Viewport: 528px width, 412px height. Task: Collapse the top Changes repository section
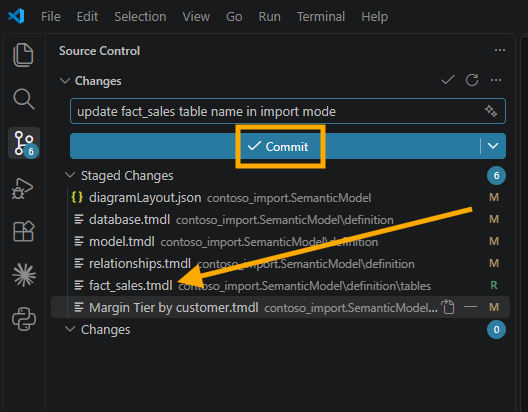point(65,81)
